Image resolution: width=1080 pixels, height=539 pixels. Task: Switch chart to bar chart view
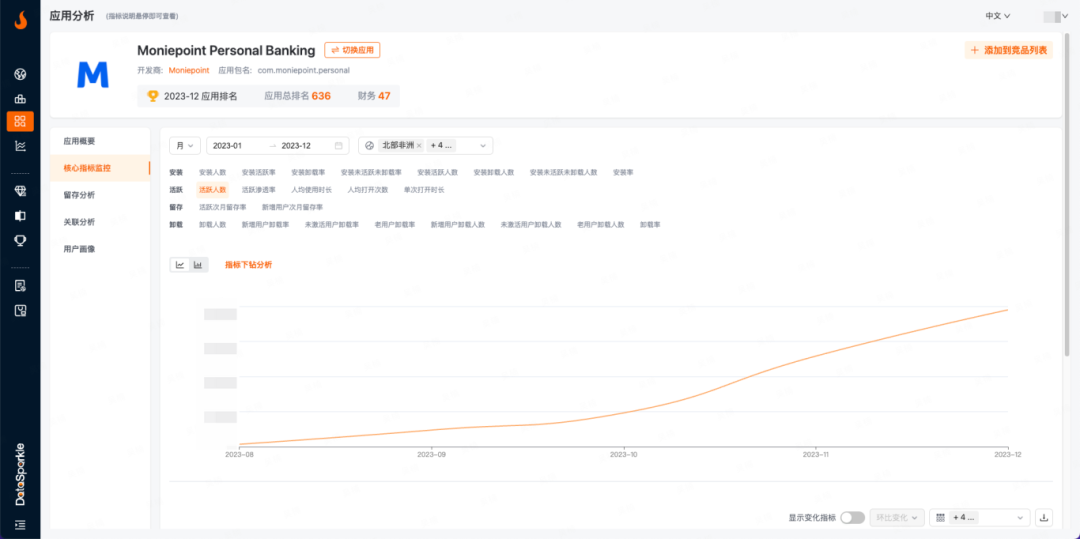[x=198, y=265]
